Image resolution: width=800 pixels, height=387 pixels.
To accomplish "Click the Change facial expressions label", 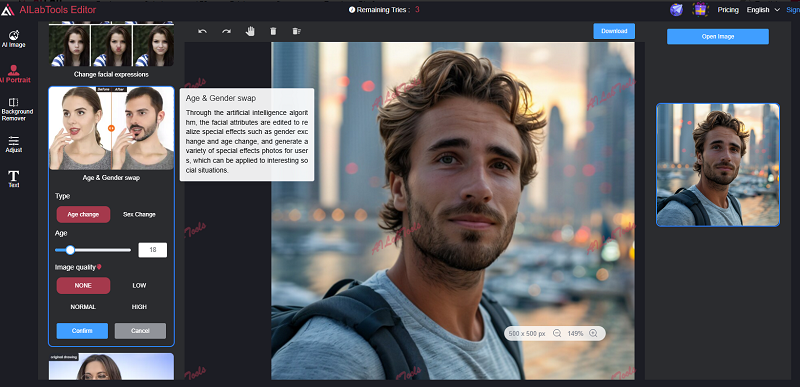I will click(111, 74).
